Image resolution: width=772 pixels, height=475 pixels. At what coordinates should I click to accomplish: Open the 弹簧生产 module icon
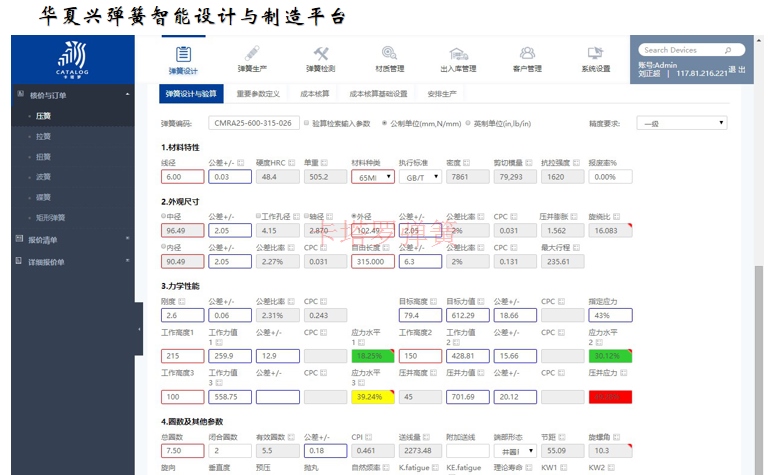(252, 53)
